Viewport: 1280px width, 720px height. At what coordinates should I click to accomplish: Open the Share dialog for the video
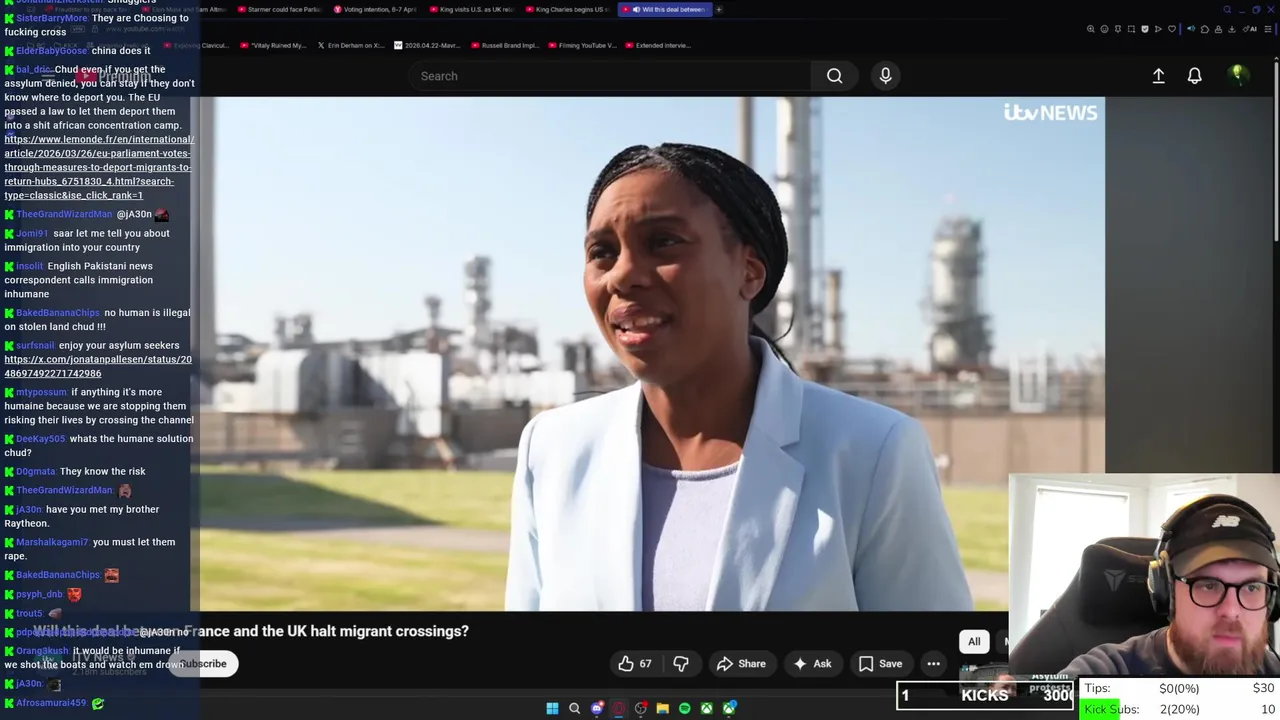tap(741, 664)
